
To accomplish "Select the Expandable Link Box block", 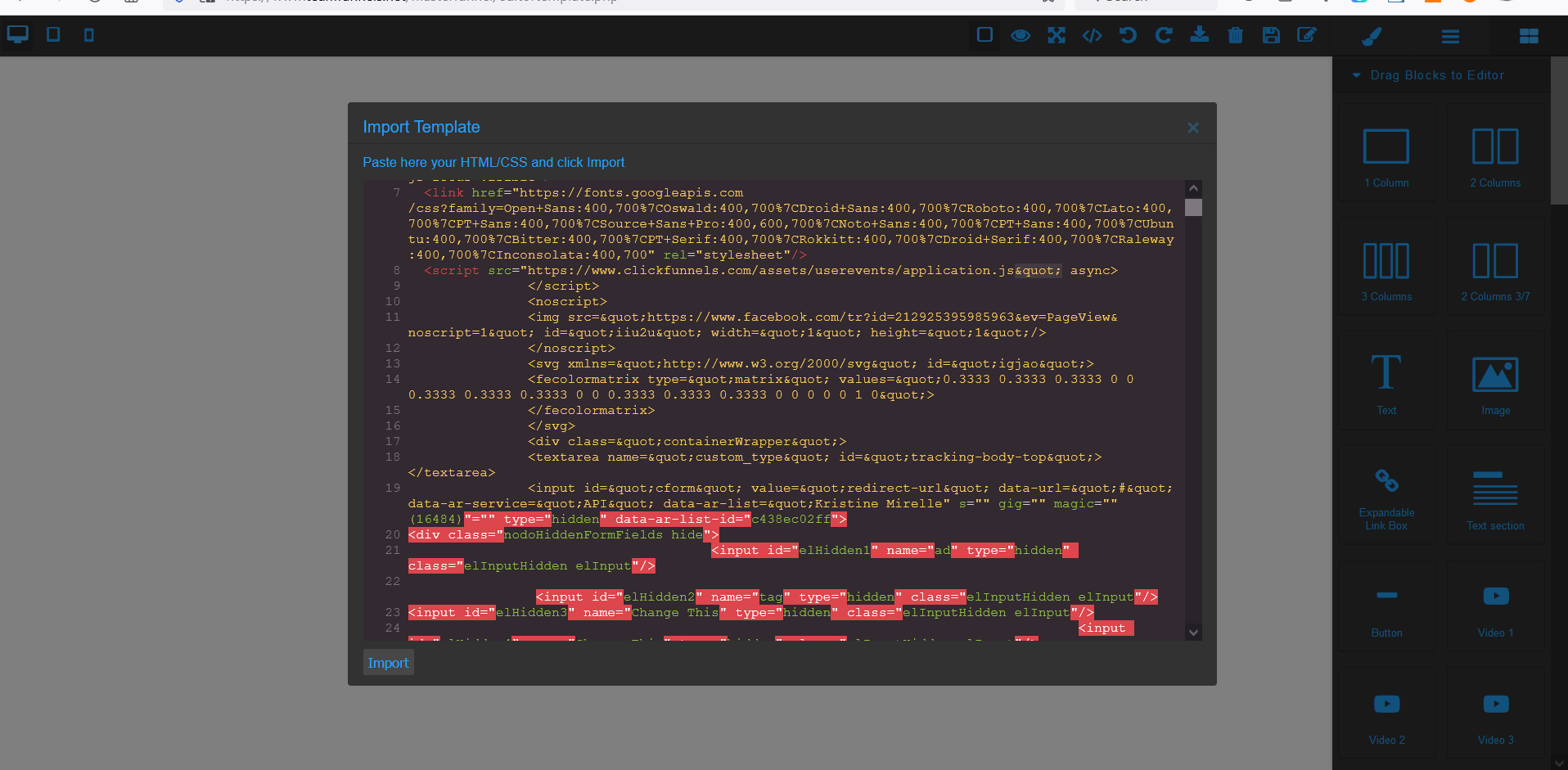I will [x=1386, y=496].
